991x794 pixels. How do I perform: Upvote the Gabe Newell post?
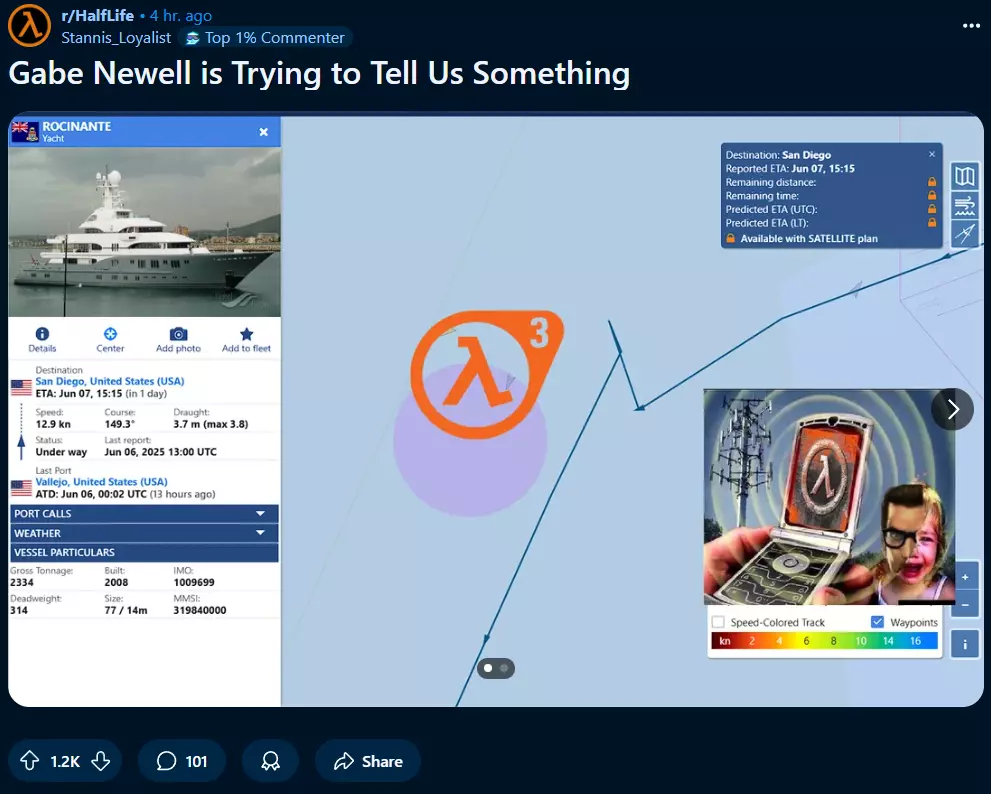(30, 760)
